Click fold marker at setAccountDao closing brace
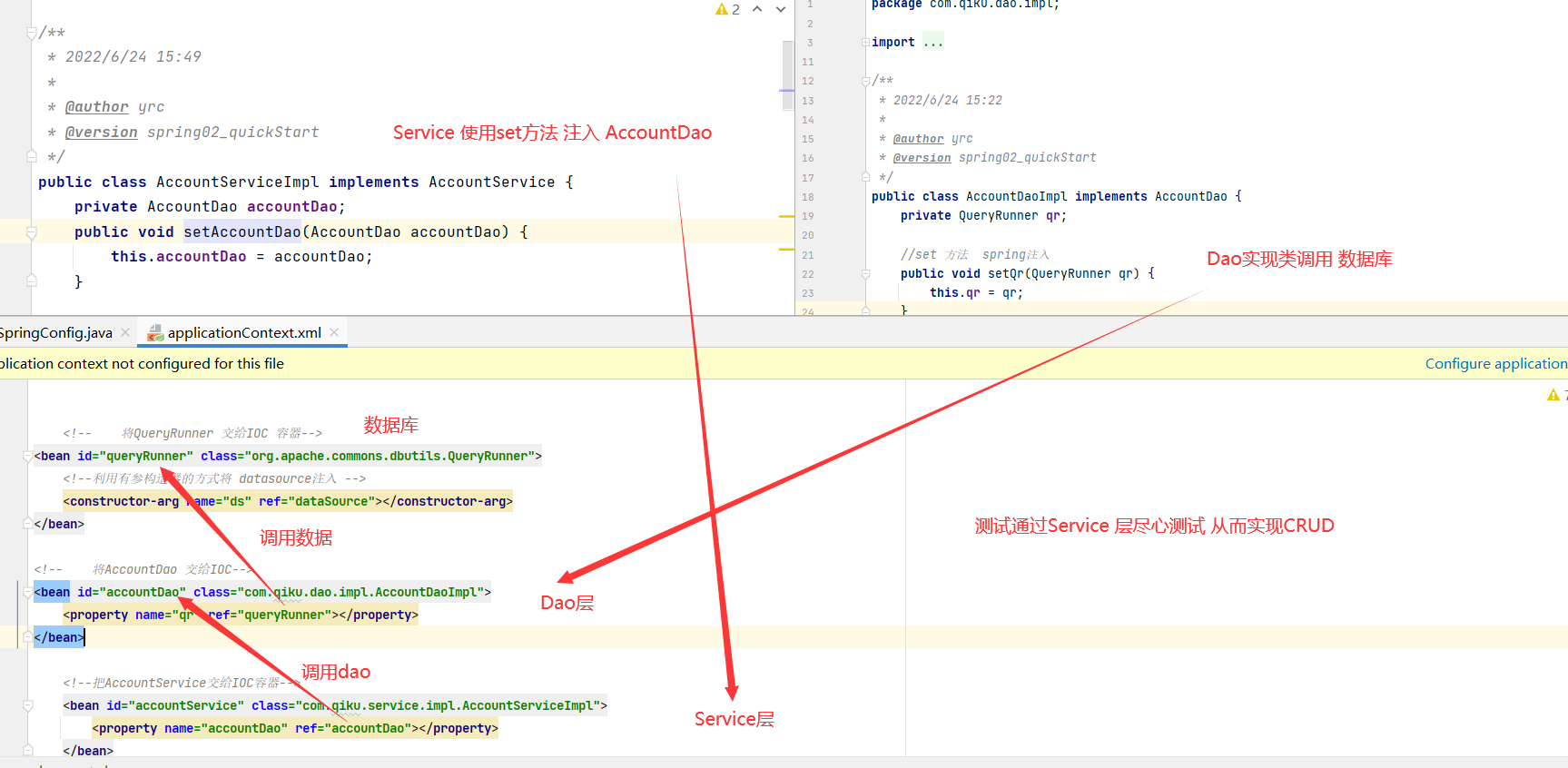Screen dimensions: 1568x768 pyautogui.click(x=32, y=281)
